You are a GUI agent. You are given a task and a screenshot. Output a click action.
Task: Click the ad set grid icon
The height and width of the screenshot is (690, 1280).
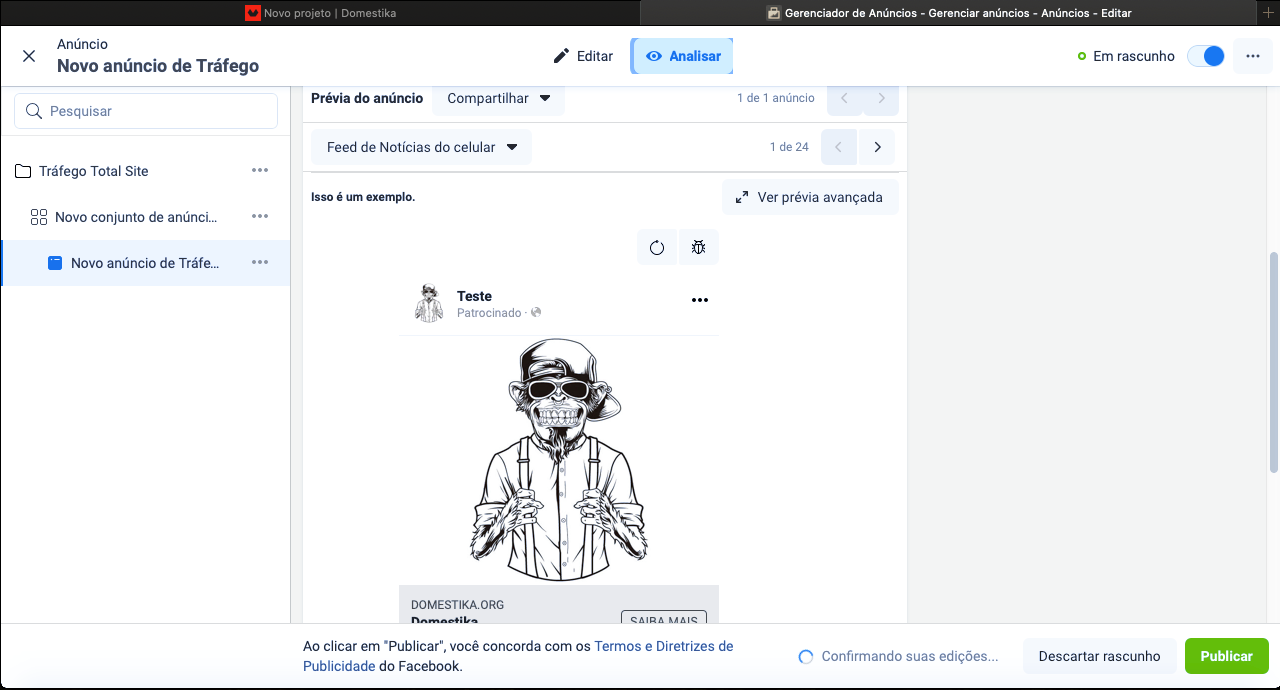click(x=39, y=217)
